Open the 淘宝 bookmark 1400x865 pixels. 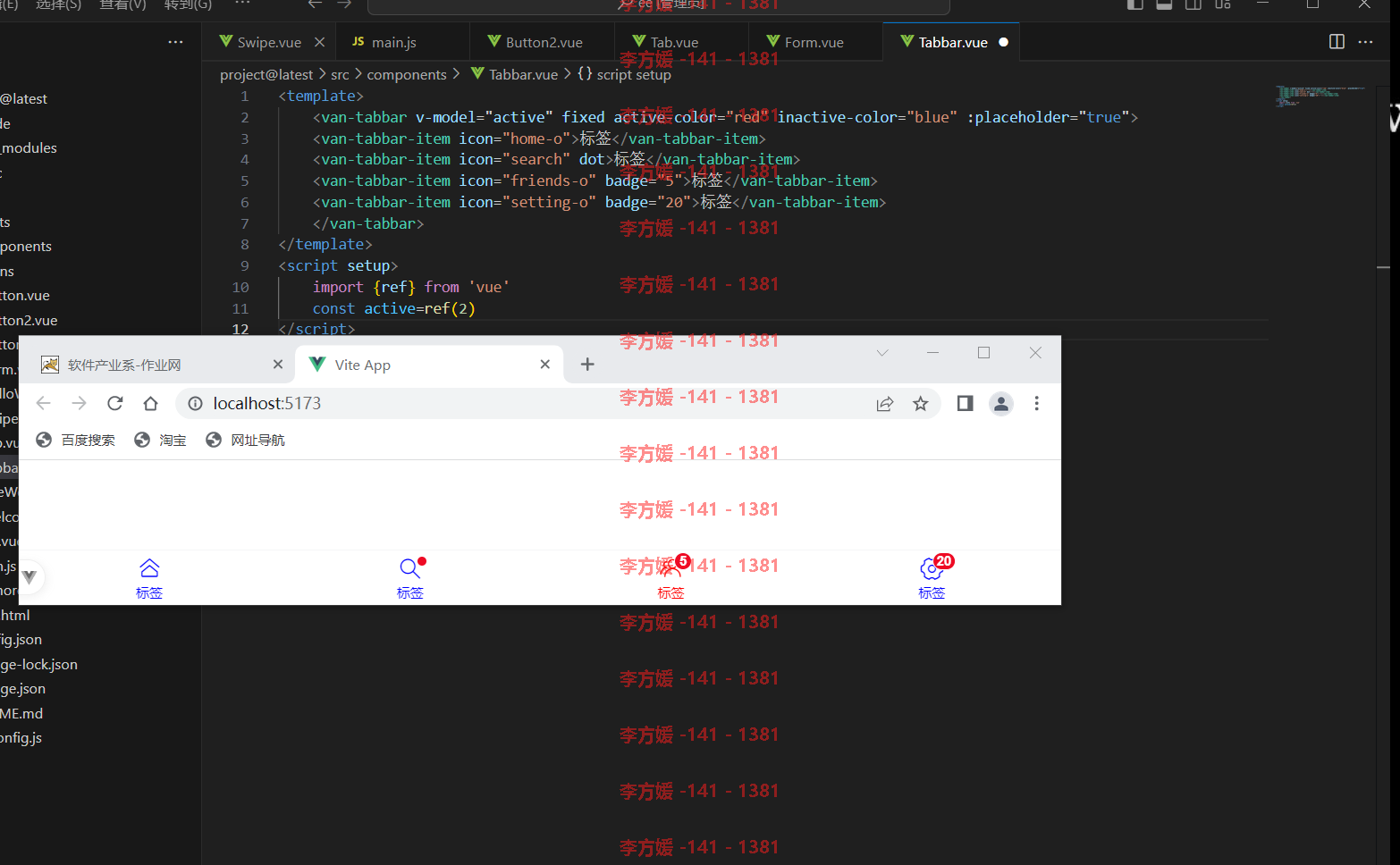[160, 440]
